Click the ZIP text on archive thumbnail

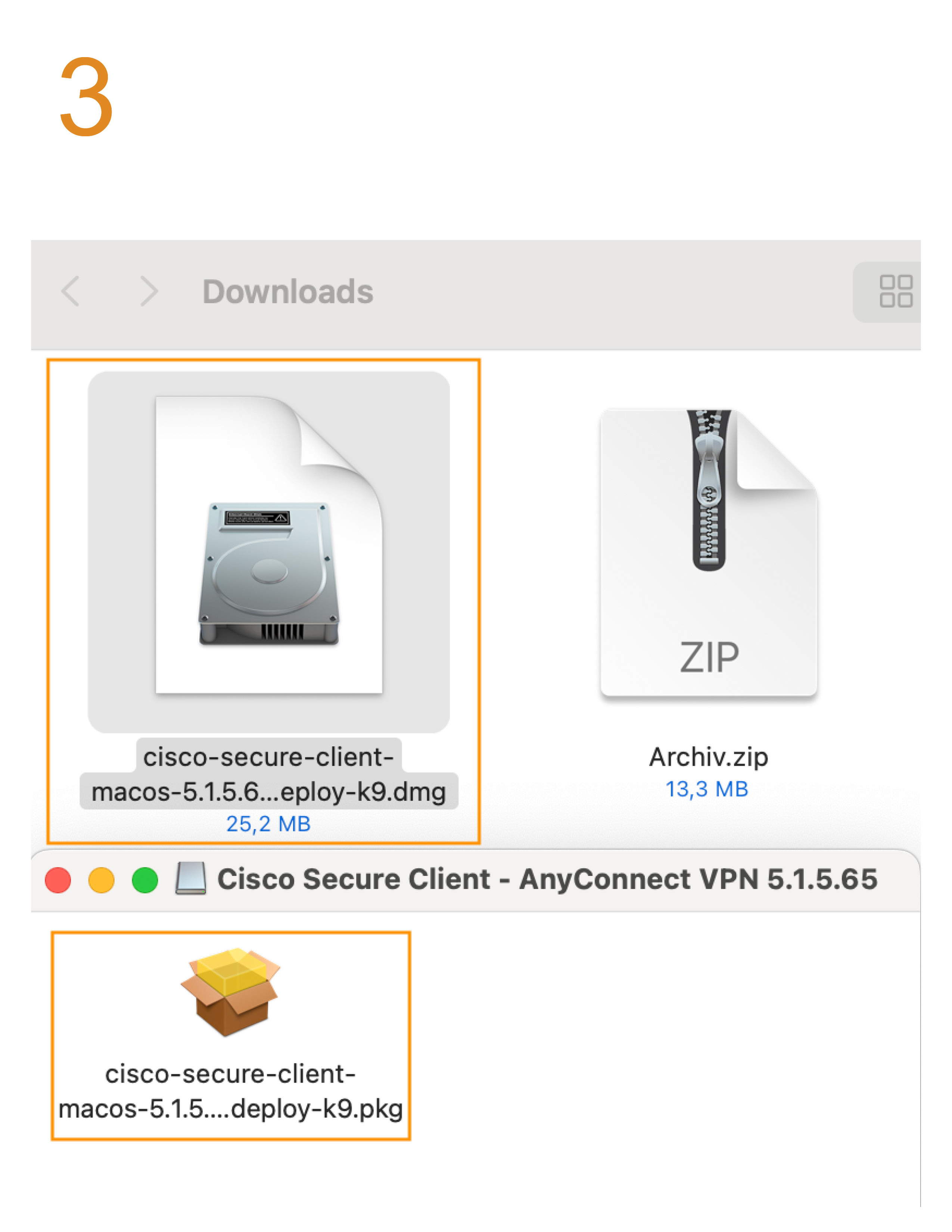point(709,658)
